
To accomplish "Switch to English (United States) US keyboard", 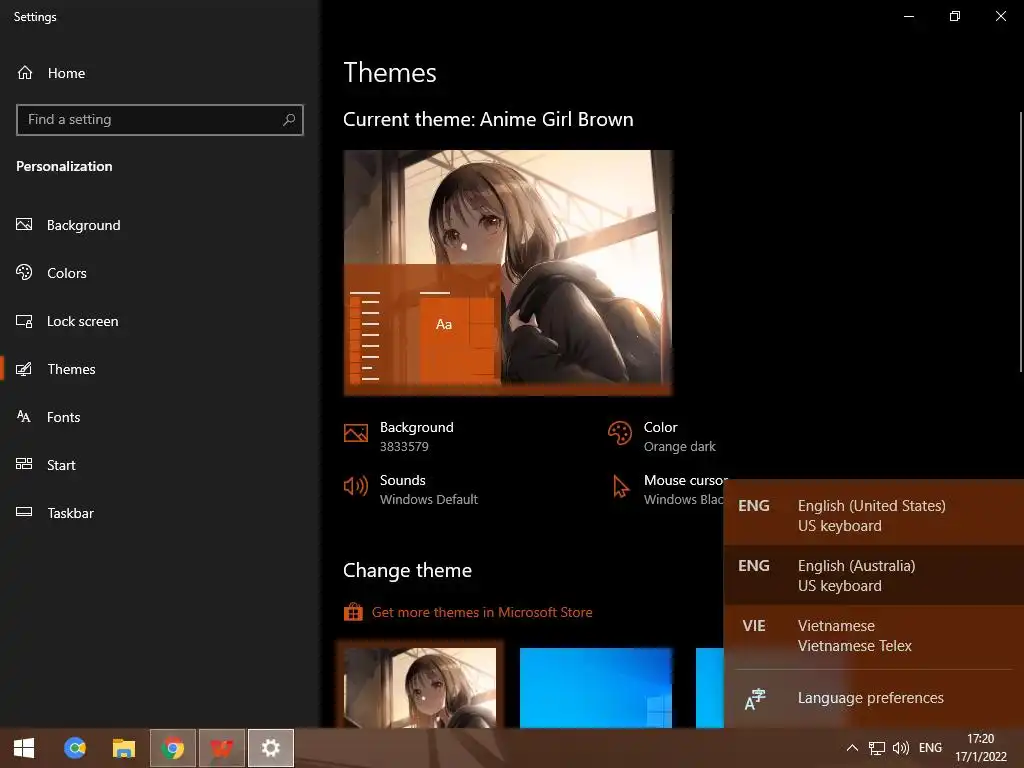I will [x=874, y=515].
